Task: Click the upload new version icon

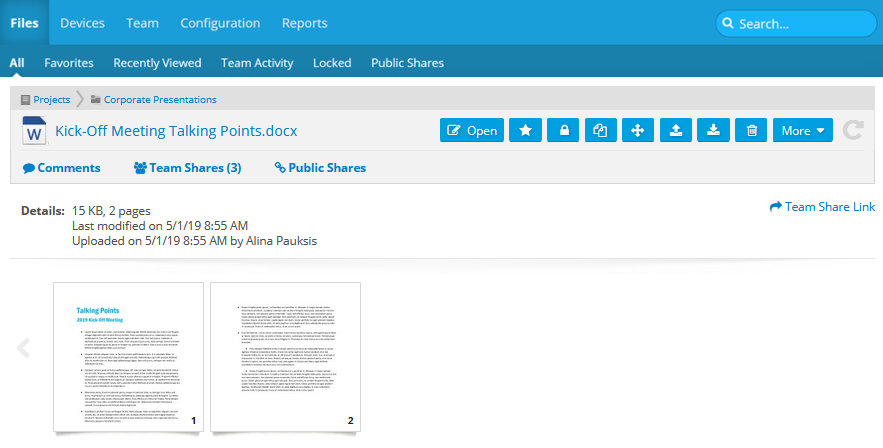Action: [676, 131]
